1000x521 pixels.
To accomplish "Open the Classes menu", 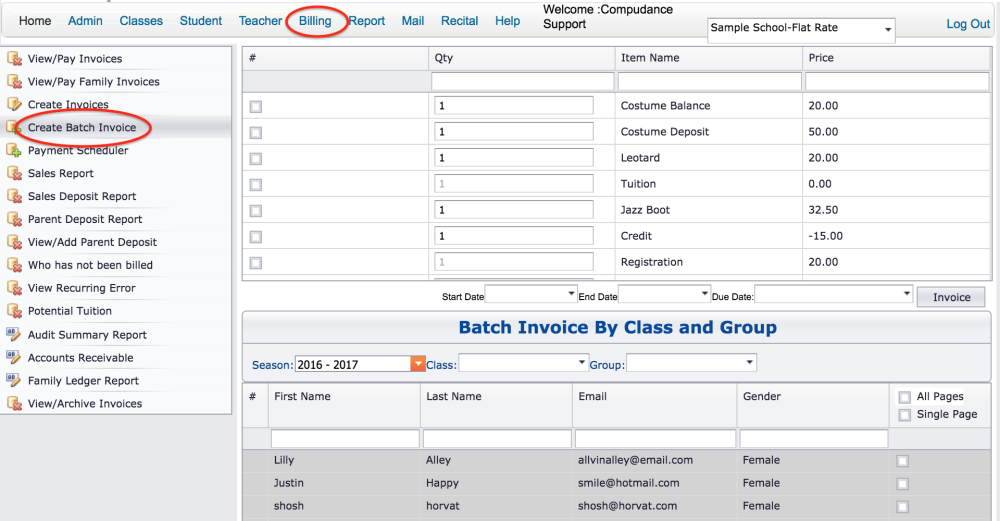I will pyautogui.click(x=141, y=21).
